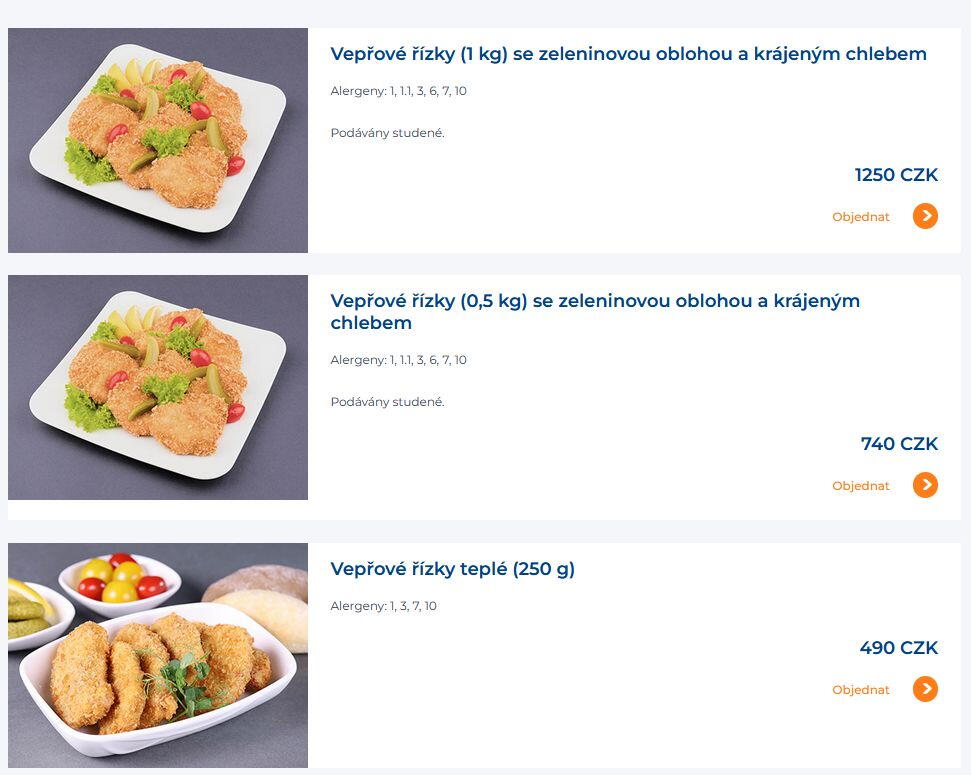Click orange arrow icon for 0,5 kg řízky
This screenshot has width=971, height=775.
coord(925,485)
